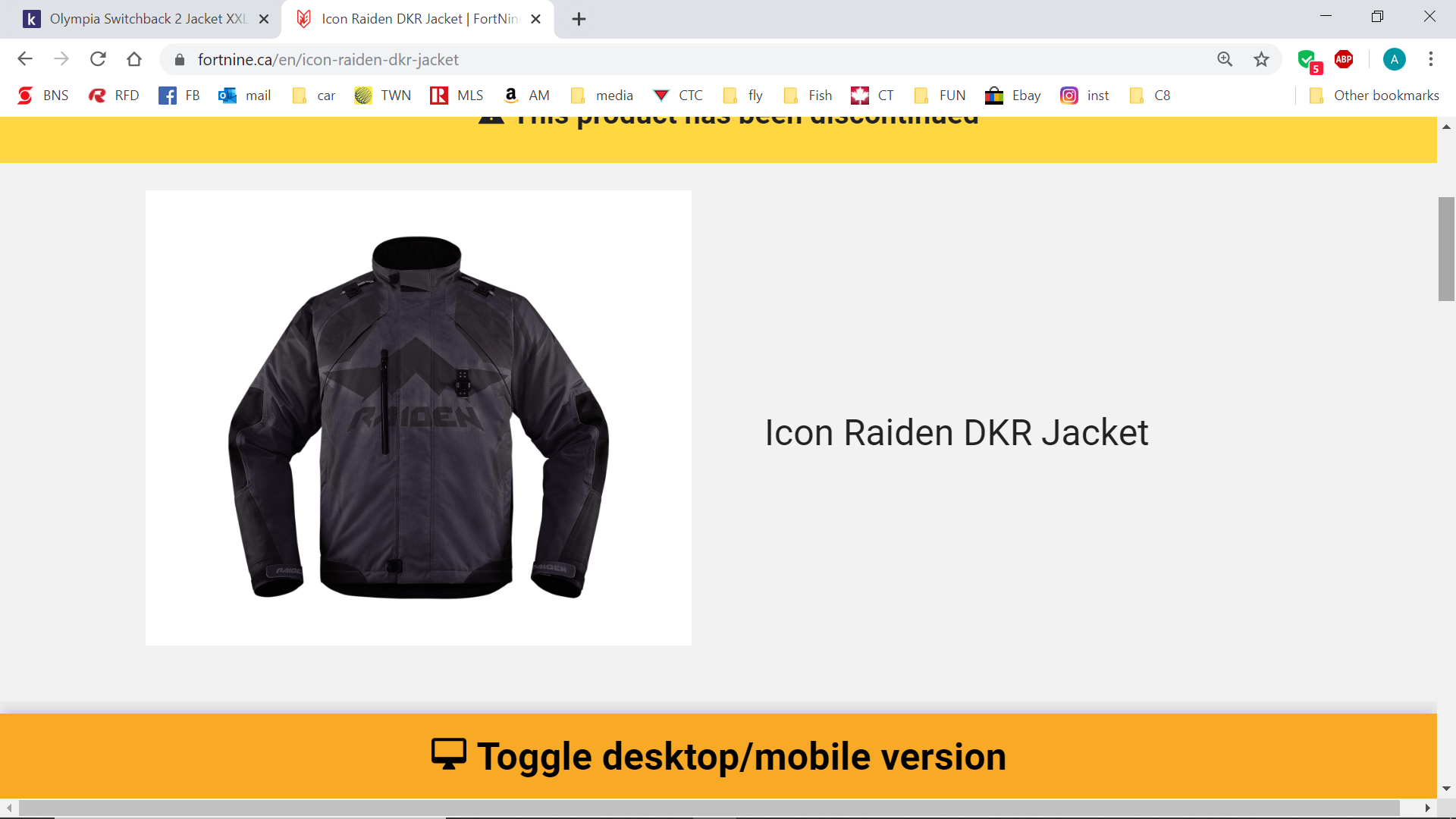Screen dimensions: 1456x819
Task: Expand the Other bookmarks folder
Action: click(x=1374, y=96)
